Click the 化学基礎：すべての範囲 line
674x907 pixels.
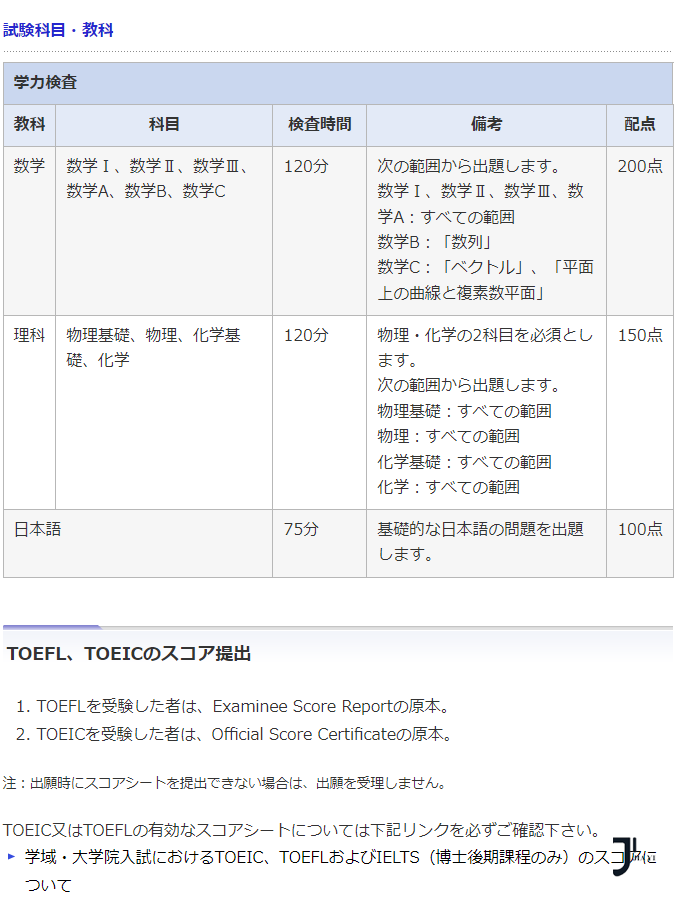465,462
